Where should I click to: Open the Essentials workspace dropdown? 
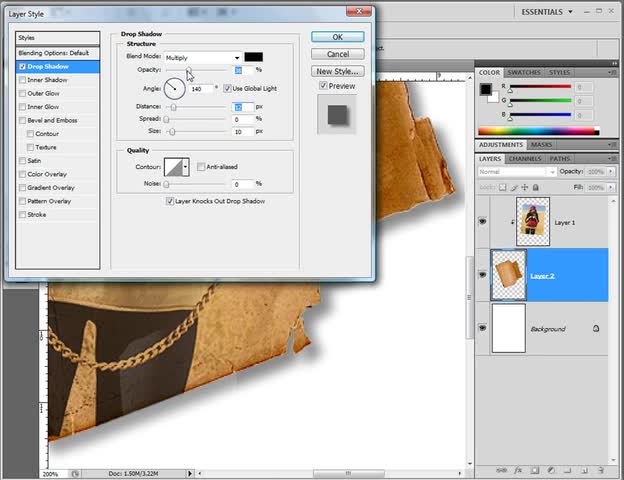[x=547, y=12]
